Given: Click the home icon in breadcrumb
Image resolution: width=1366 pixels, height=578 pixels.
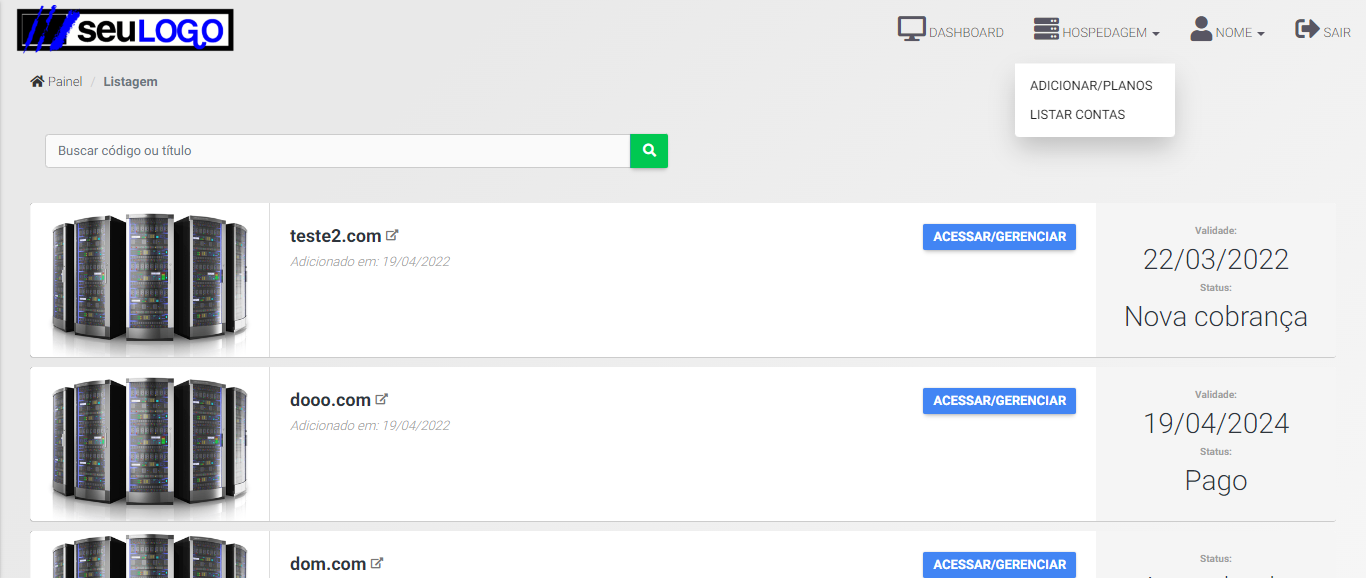Looking at the screenshot, I should [37, 81].
